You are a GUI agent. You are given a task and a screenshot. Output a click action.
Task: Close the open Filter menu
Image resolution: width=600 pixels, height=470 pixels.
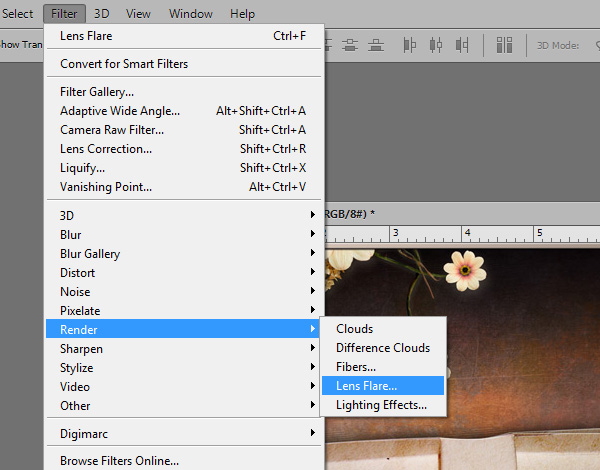64,14
